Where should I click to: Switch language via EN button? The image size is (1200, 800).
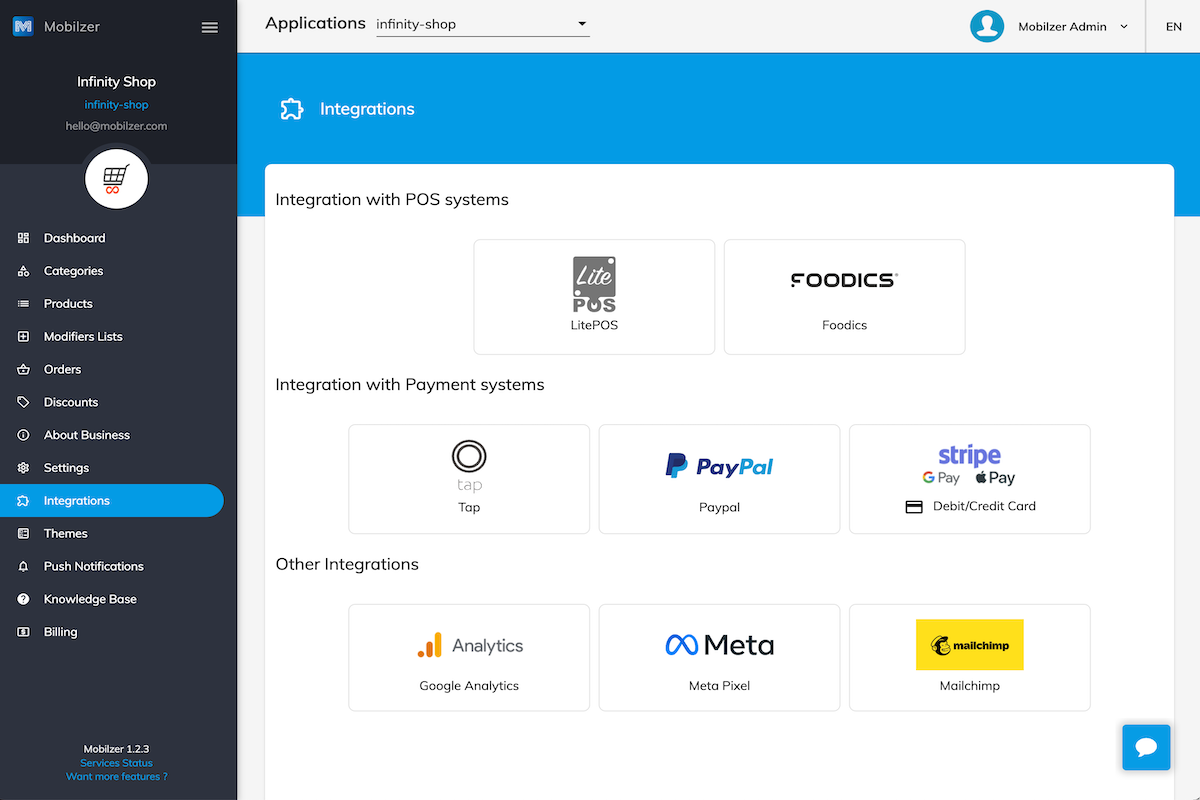coord(1174,27)
